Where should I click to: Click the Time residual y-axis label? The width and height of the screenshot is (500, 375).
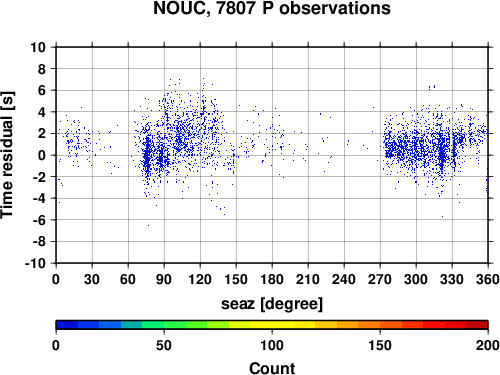click(7, 155)
